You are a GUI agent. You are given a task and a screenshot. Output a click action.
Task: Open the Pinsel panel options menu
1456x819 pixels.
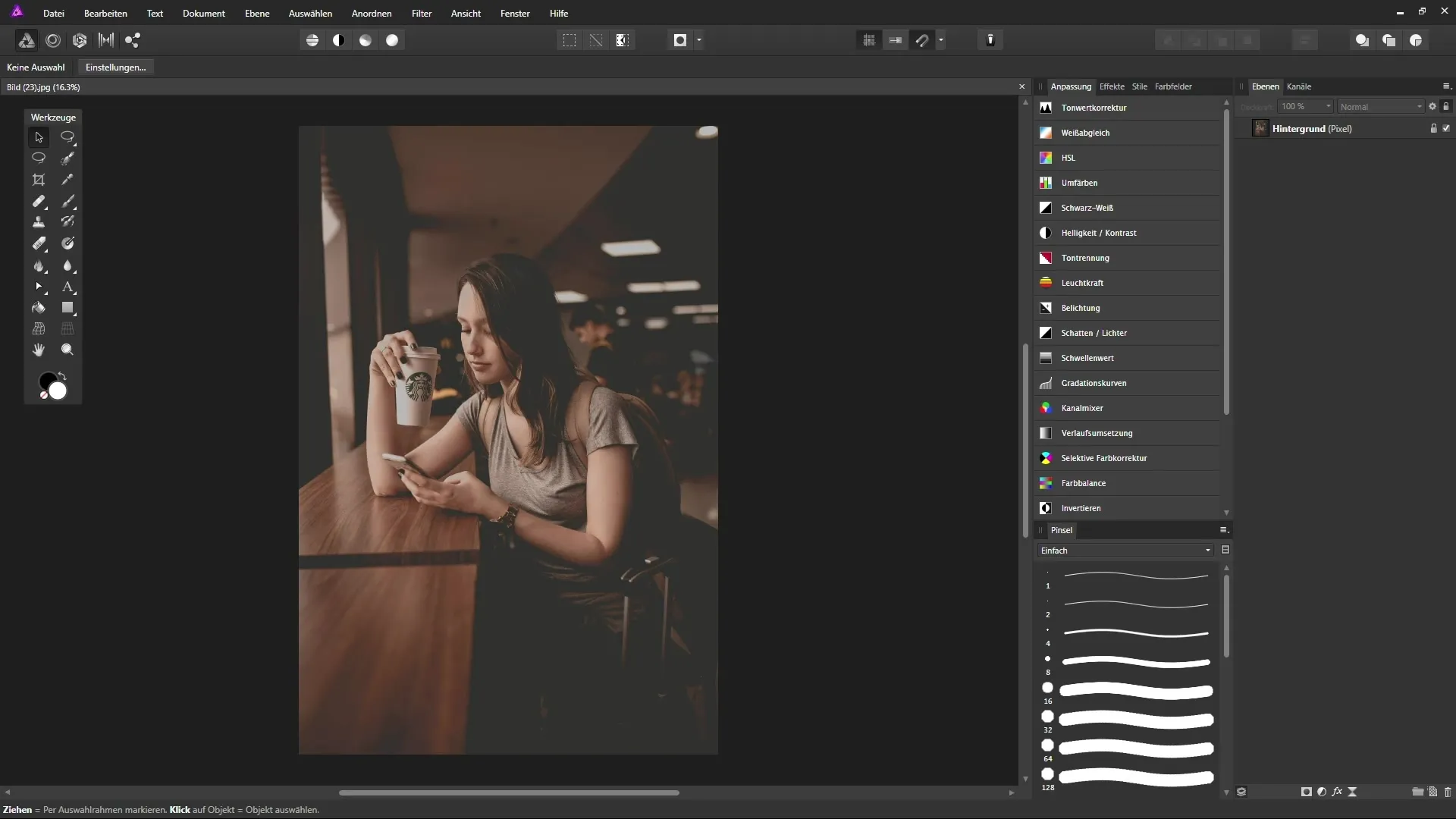pyautogui.click(x=1224, y=530)
